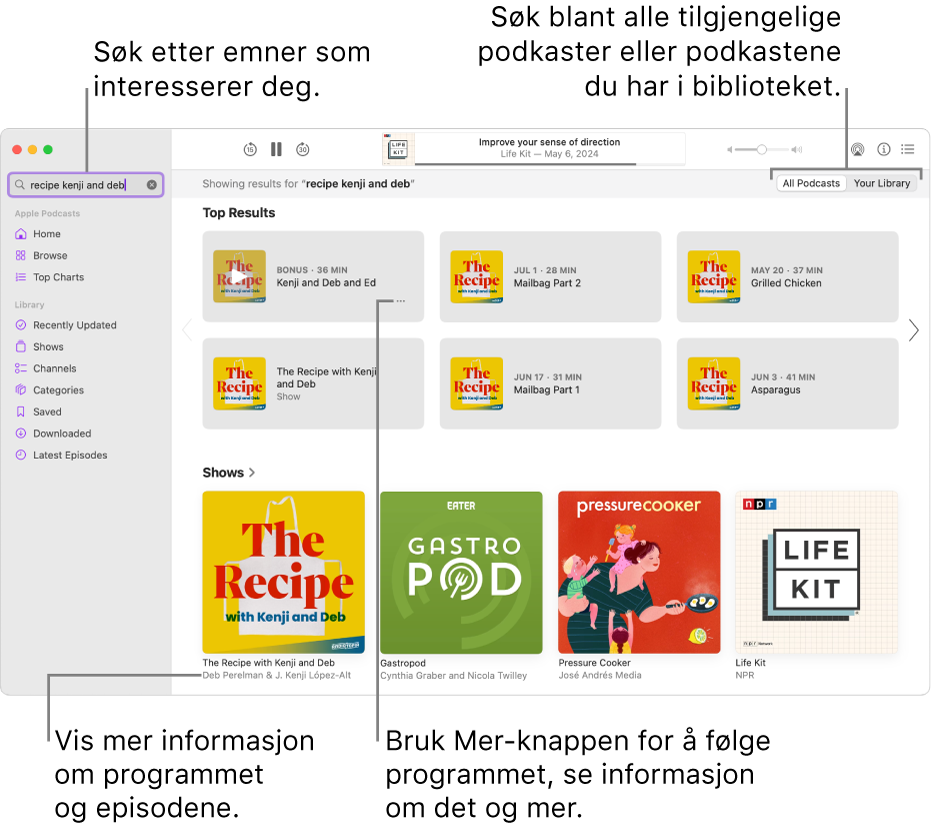931x830 pixels.
Task: Open the Mailbag Part 1 episode
Action: [x=550, y=384]
